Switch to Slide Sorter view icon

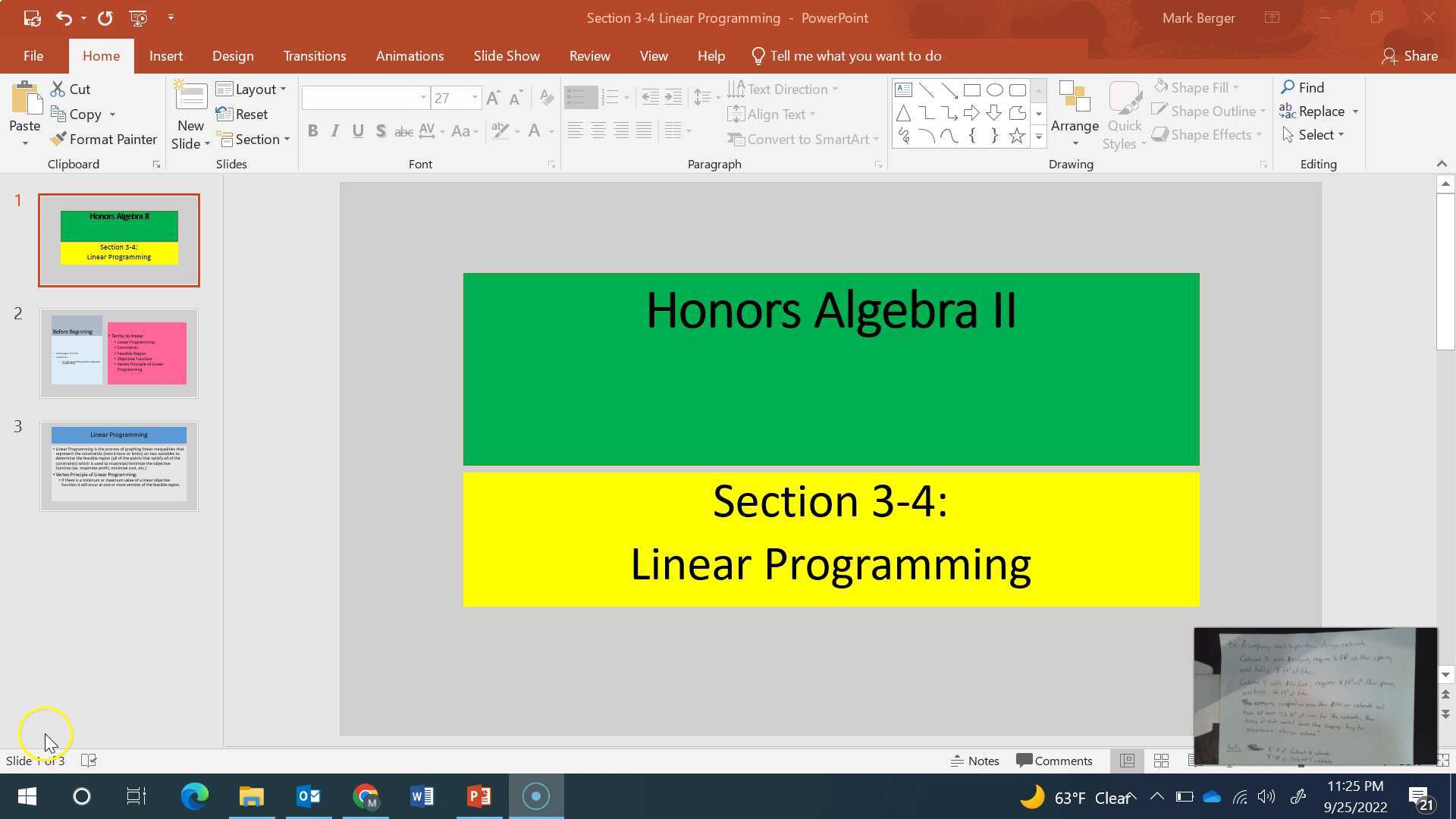(x=1161, y=761)
